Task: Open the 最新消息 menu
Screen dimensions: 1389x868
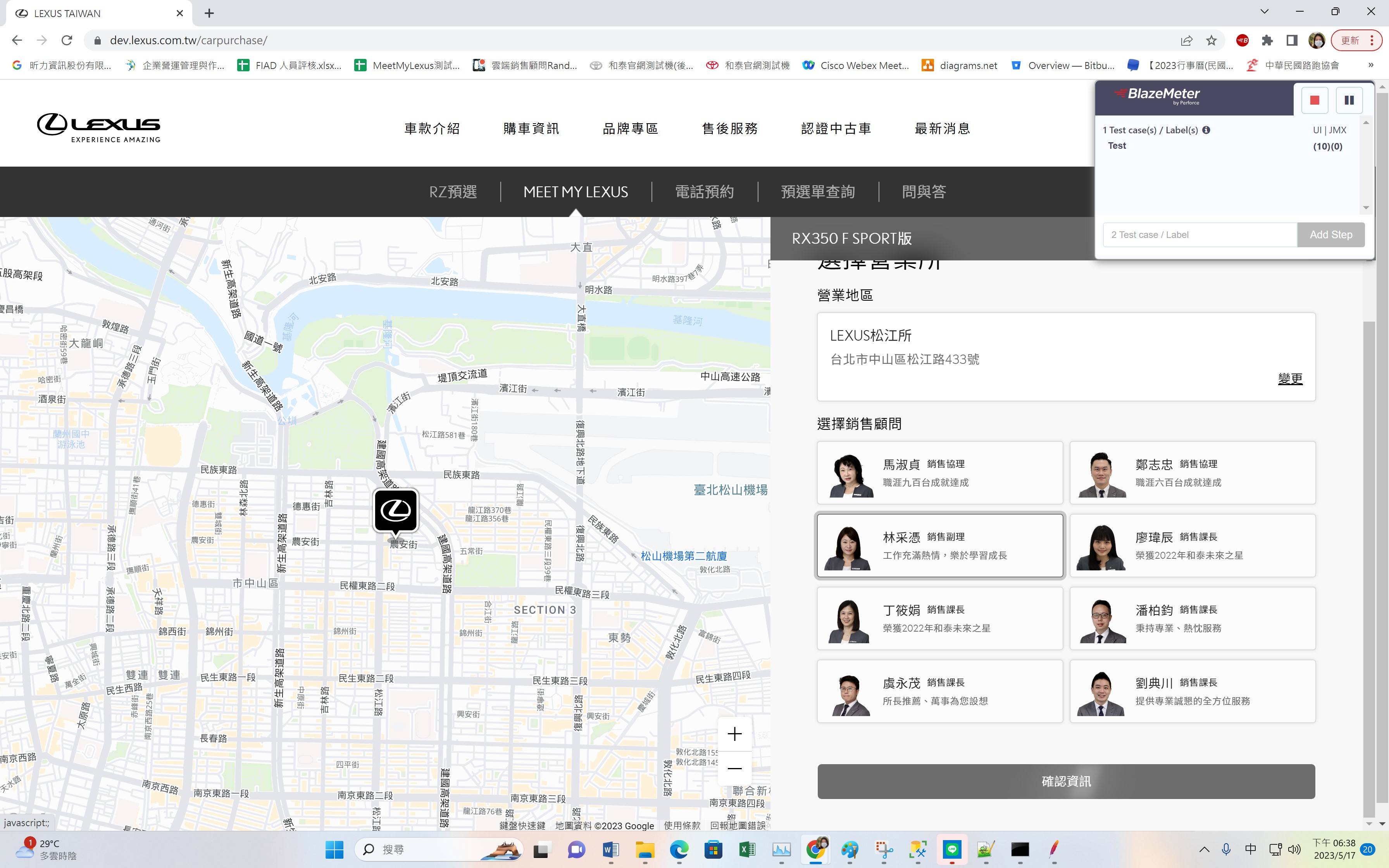Action: [943, 129]
